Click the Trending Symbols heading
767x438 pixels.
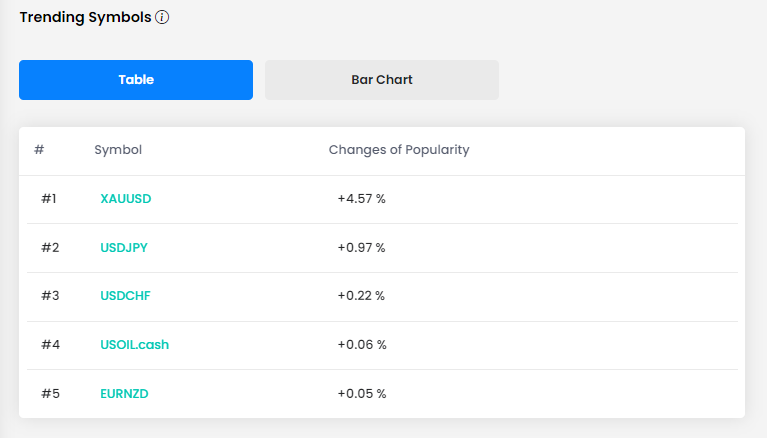[x=86, y=17]
